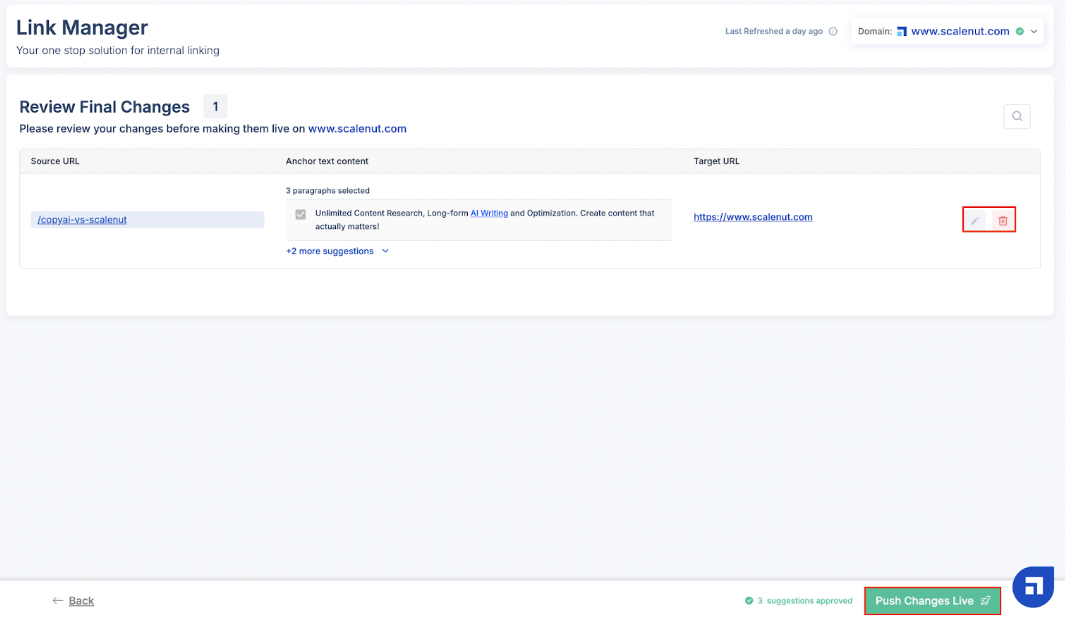Click the chevron next to more suggestions
The width and height of the screenshot is (1065, 632).
[385, 251]
